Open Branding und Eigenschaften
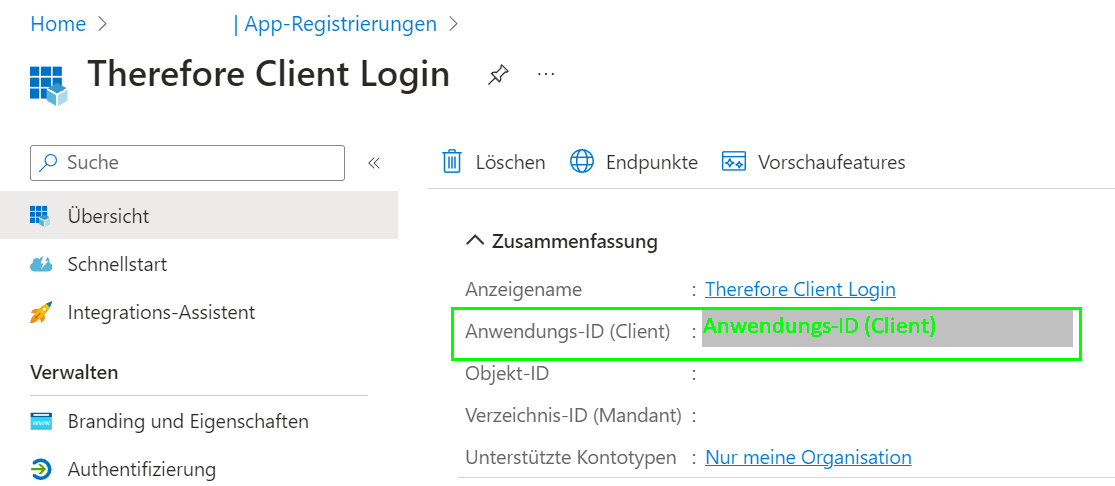The width and height of the screenshot is (1115, 486). click(188, 421)
